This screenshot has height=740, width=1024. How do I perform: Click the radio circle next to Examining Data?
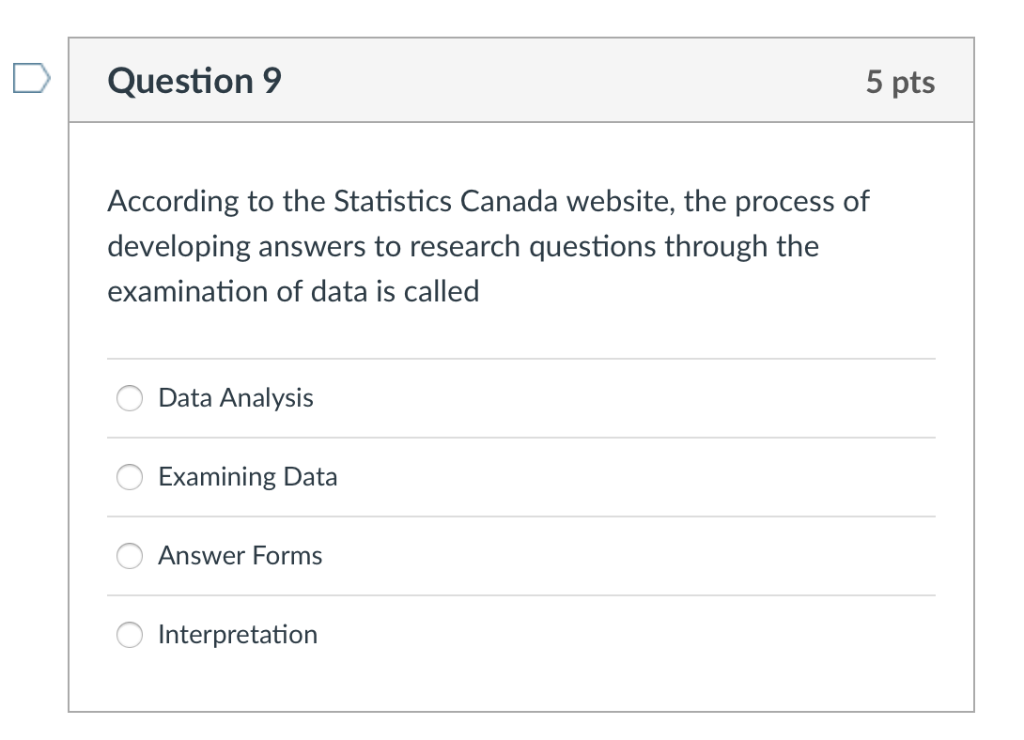(128, 477)
